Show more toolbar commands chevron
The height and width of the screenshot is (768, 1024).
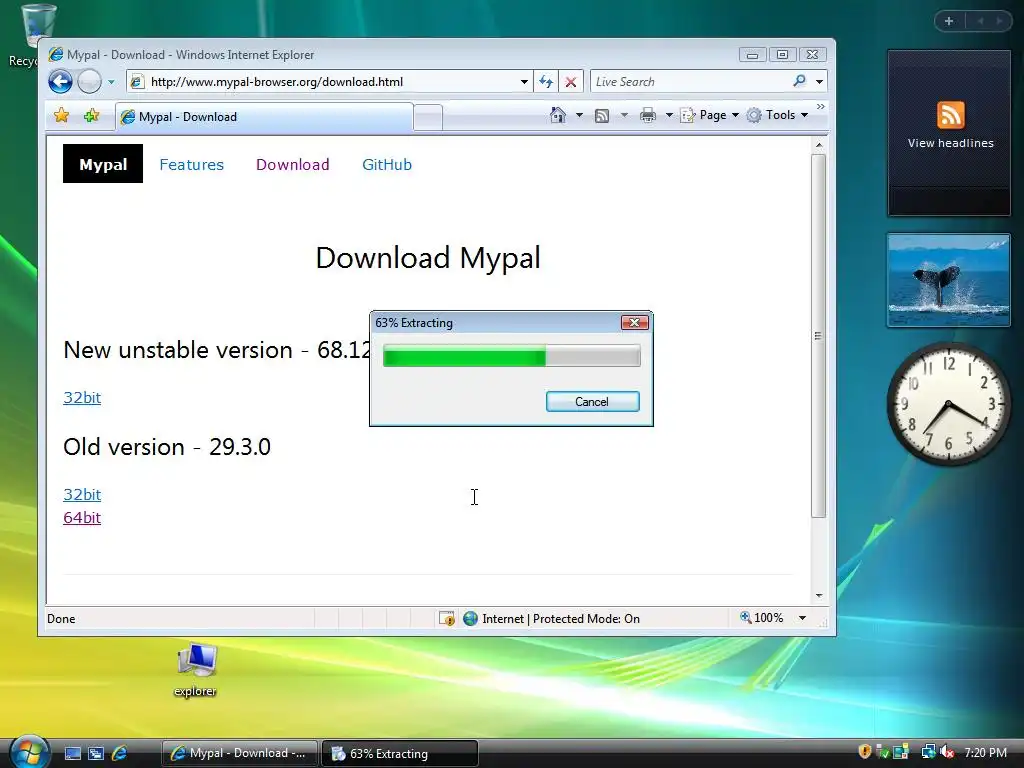821,106
